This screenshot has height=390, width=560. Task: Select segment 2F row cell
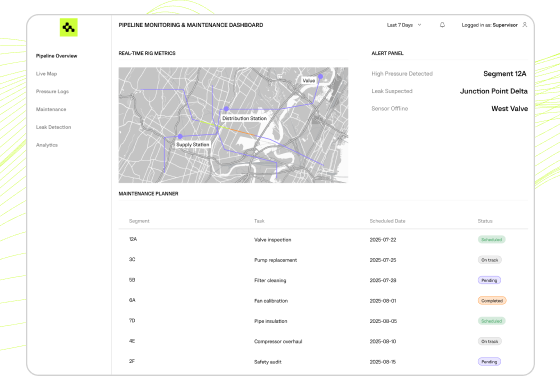132,361
